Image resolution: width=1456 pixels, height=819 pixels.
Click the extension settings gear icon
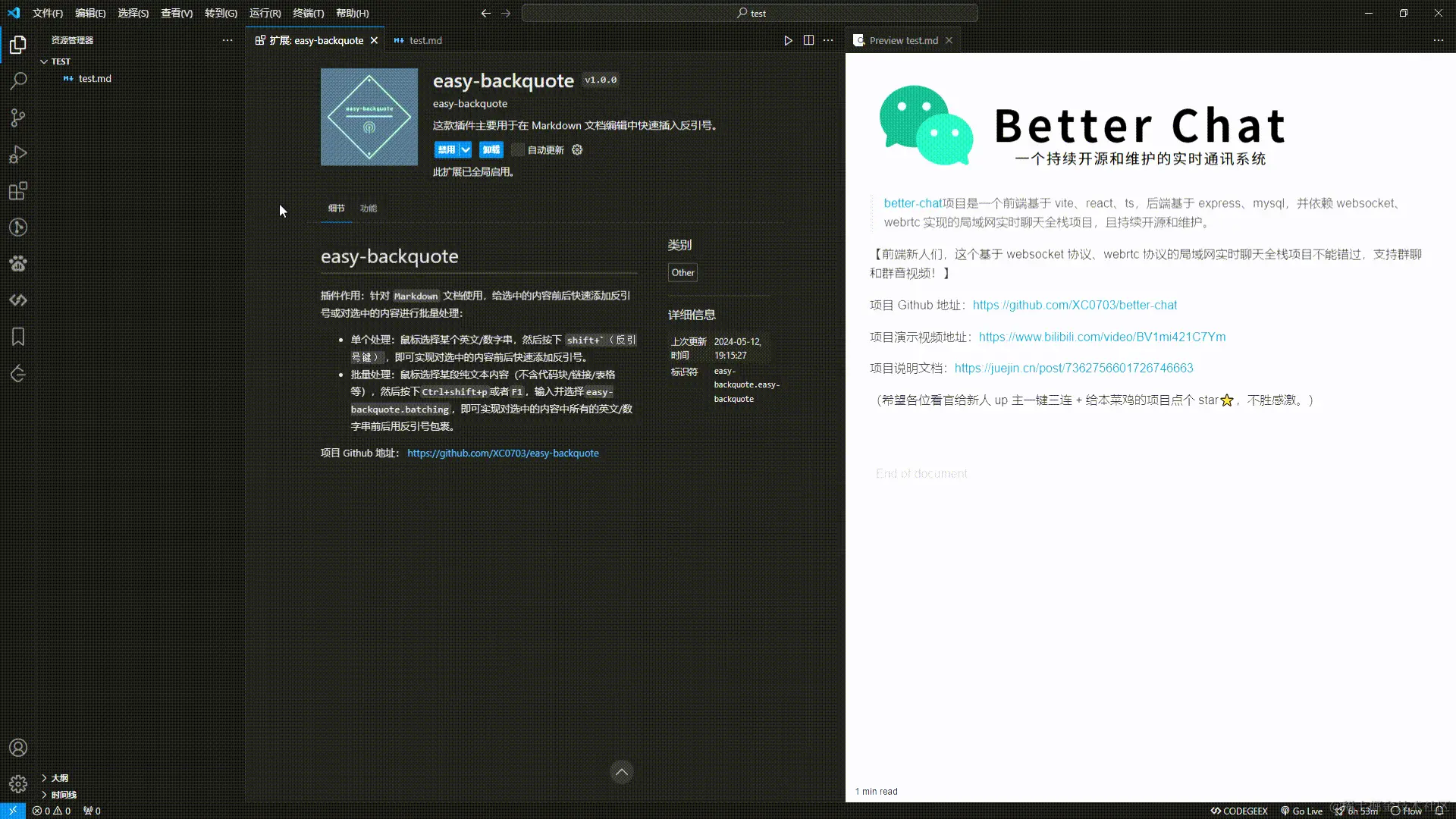(x=577, y=150)
